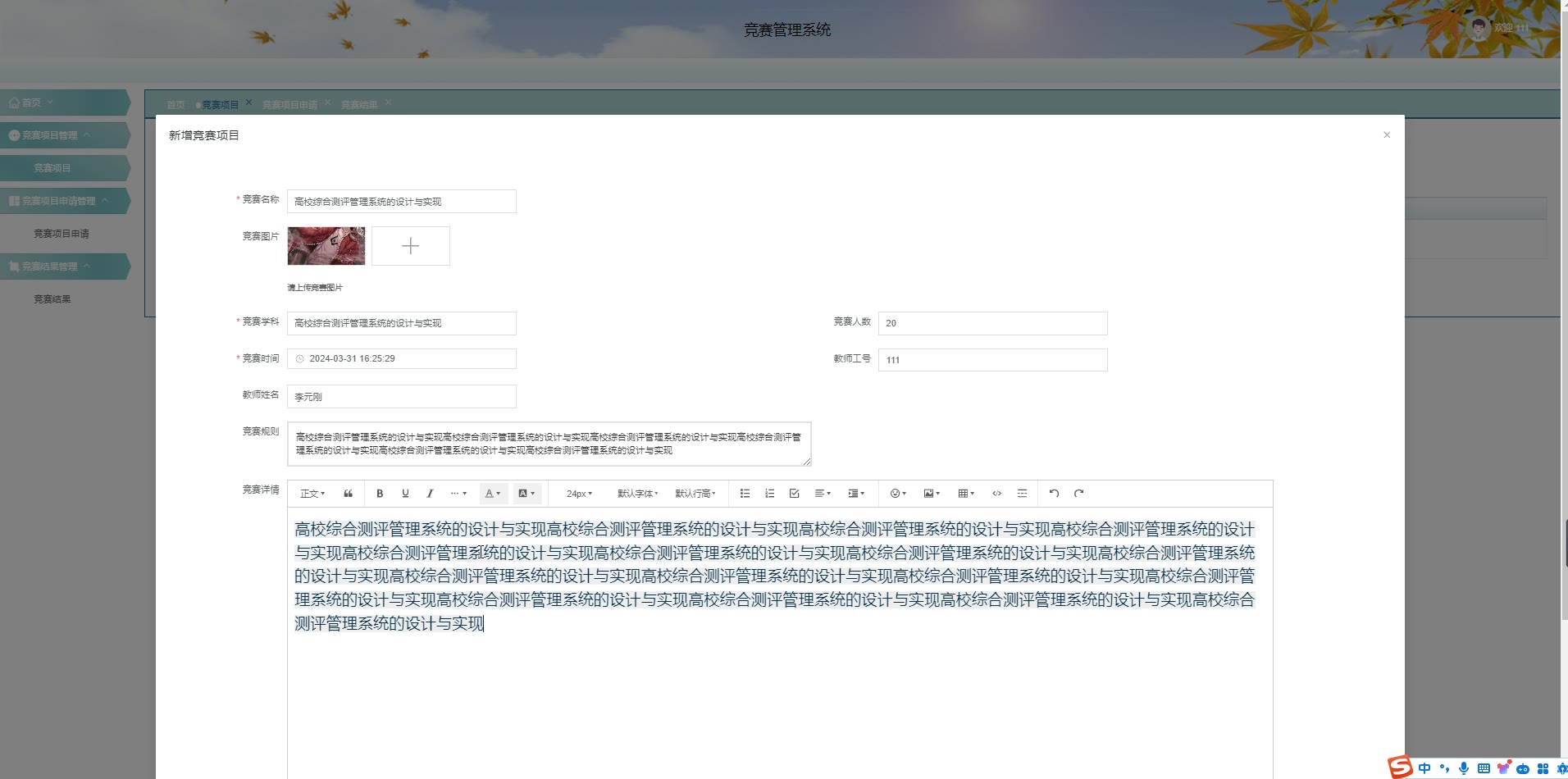
Task: Open the 默认字体 font family dropdown
Action: coord(638,494)
